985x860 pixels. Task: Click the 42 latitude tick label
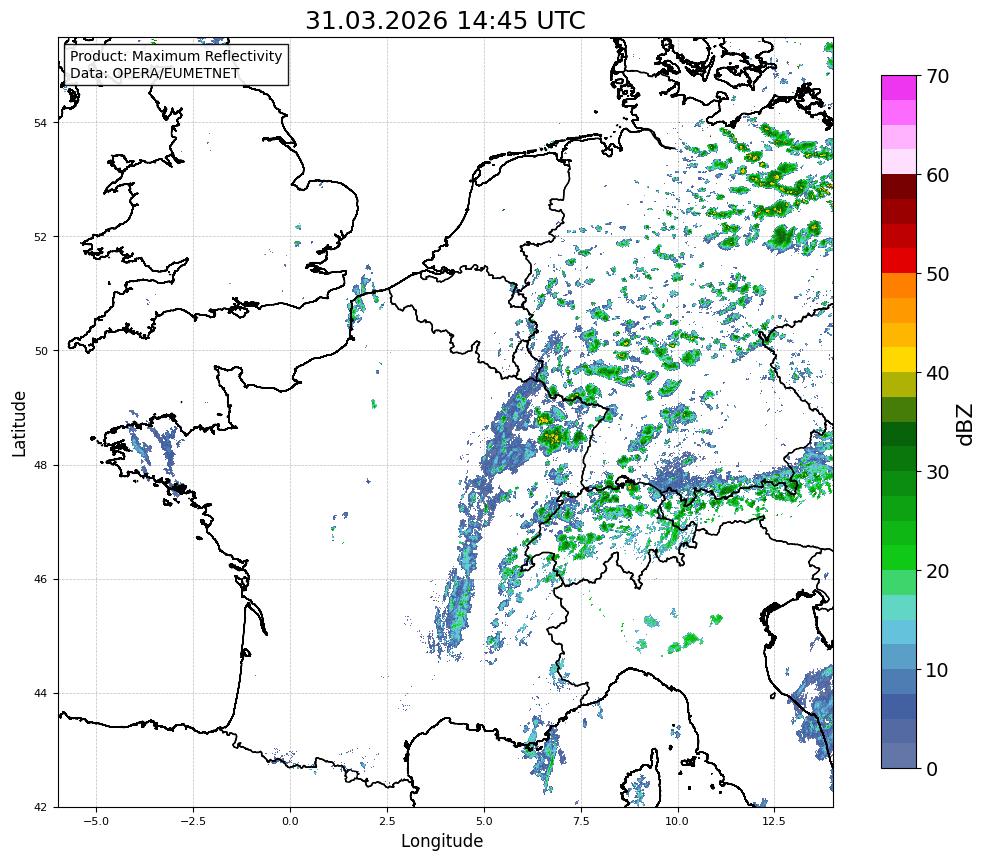point(40,807)
